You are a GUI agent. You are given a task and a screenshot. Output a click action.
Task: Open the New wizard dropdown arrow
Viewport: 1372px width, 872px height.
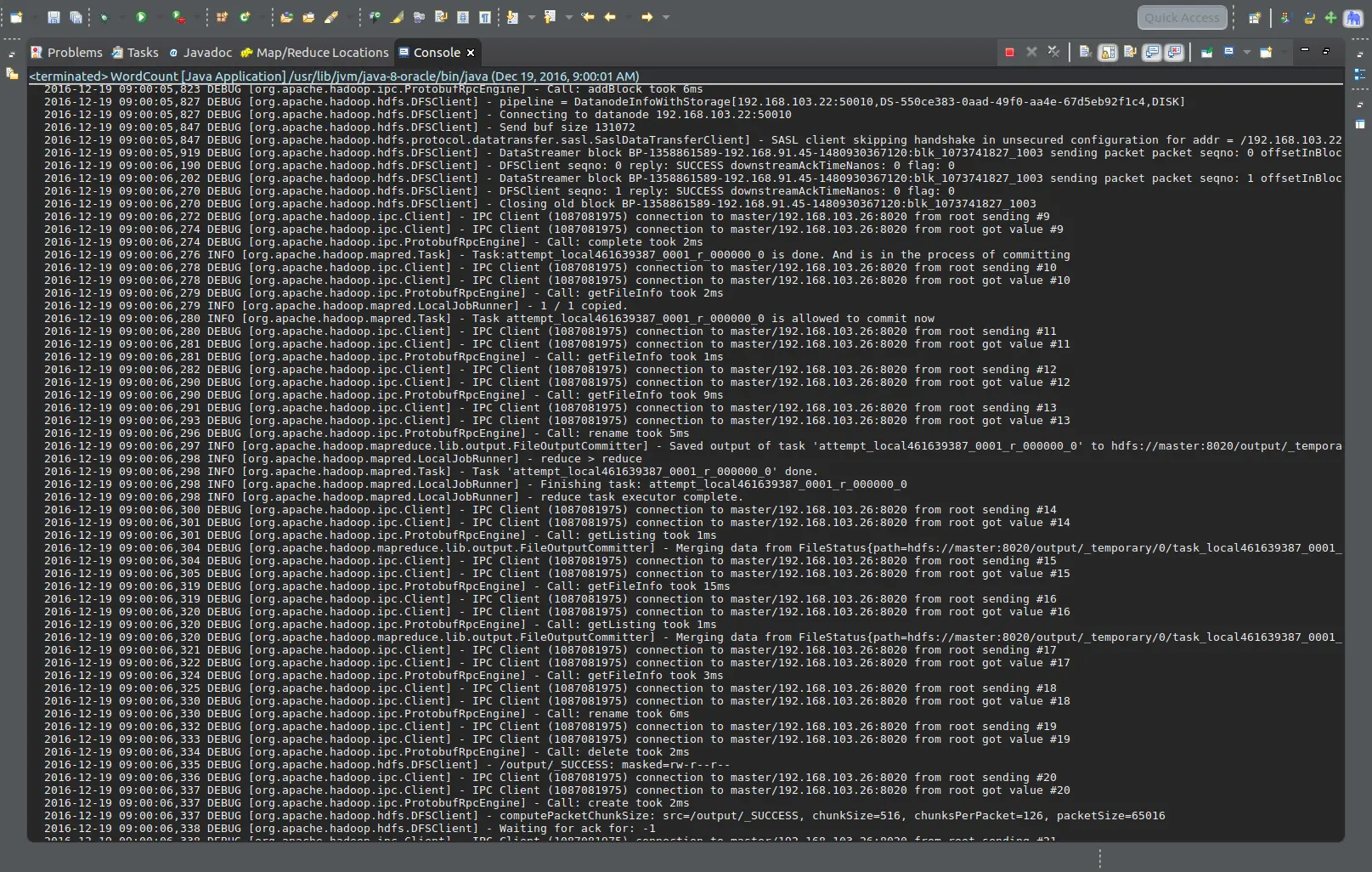click(x=33, y=17)
